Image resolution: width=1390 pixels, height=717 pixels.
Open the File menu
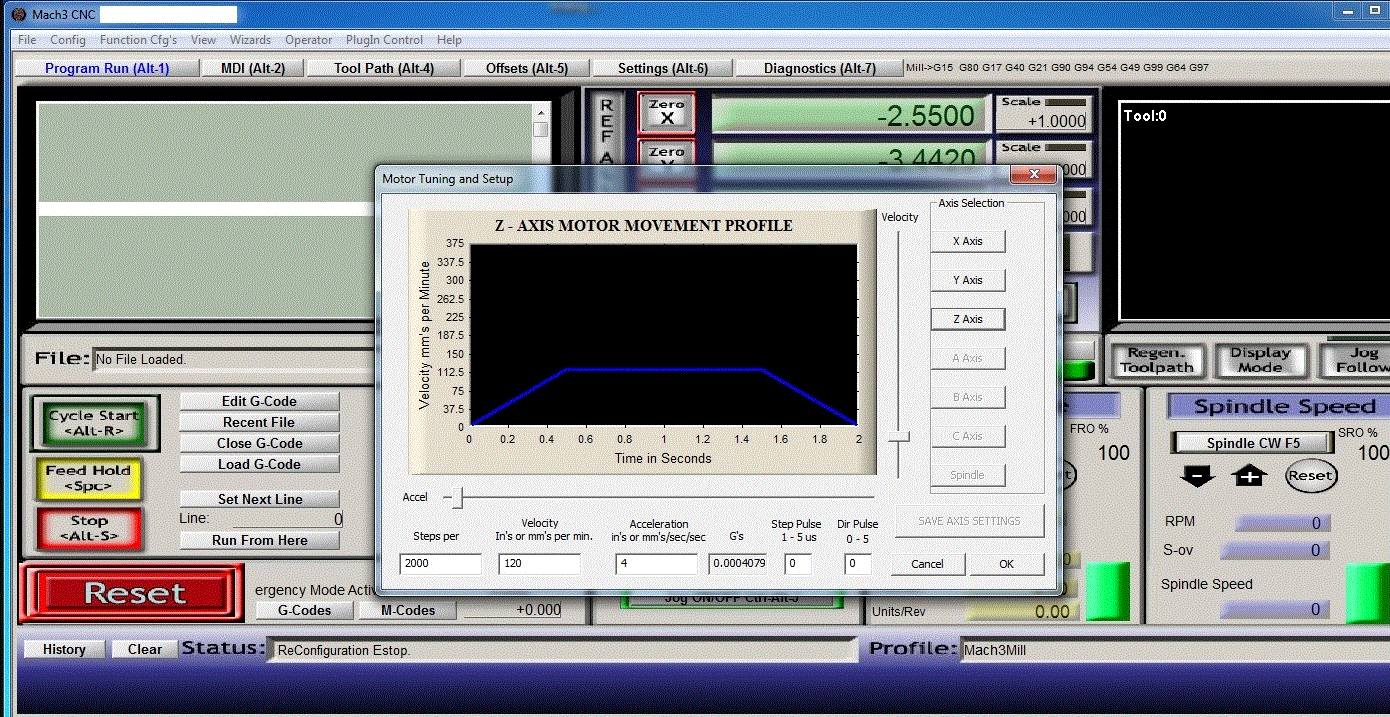27,40
